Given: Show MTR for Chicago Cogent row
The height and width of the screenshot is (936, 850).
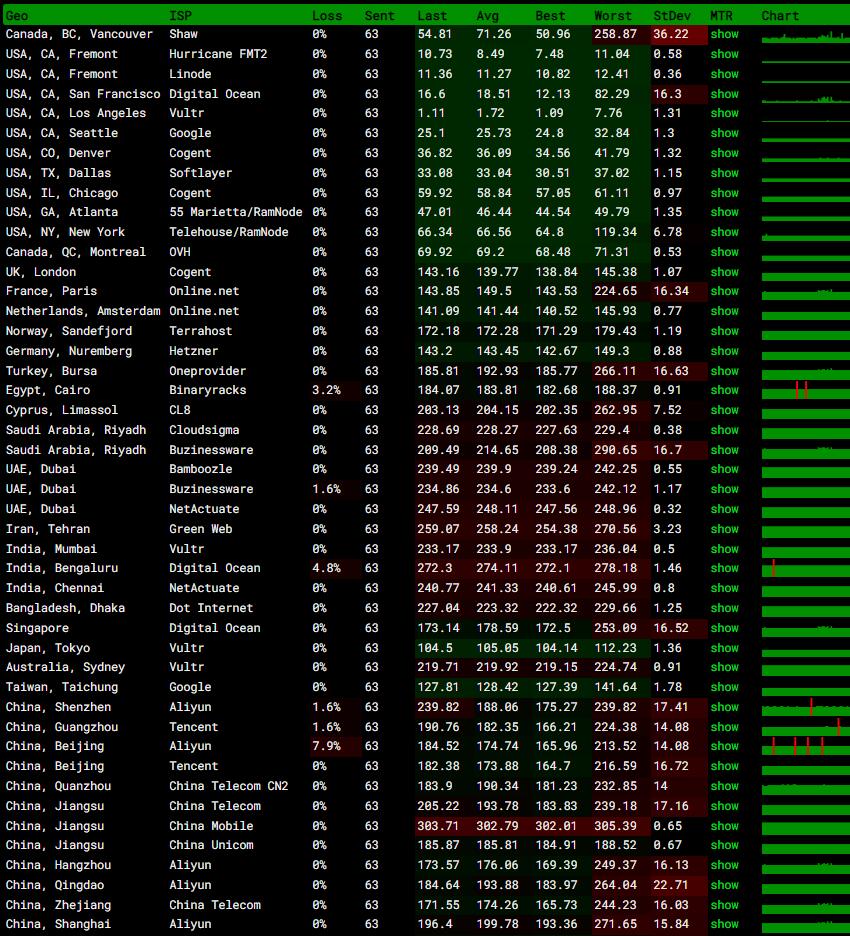Looking at the screenshot, I should coord(724,193).
